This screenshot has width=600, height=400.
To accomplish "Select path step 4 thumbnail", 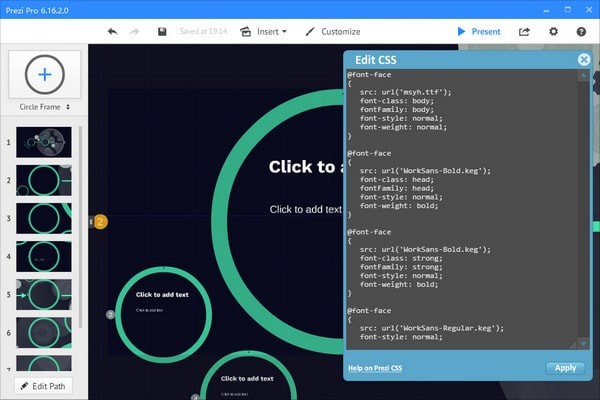I will tap(44, 256).
